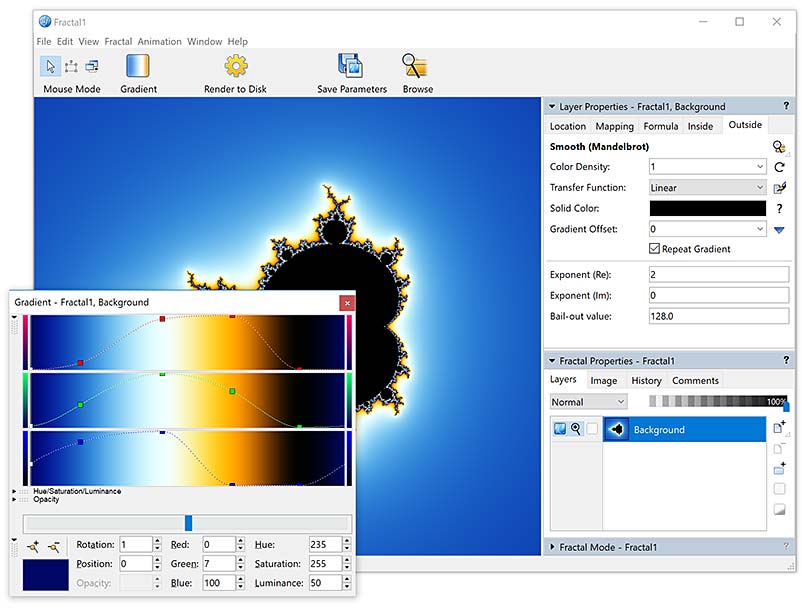Image resolution: width=802 pixels, height=608 pixels.
Task: Open layer merge mode Normal dropdown
Action: click(589, 402)
